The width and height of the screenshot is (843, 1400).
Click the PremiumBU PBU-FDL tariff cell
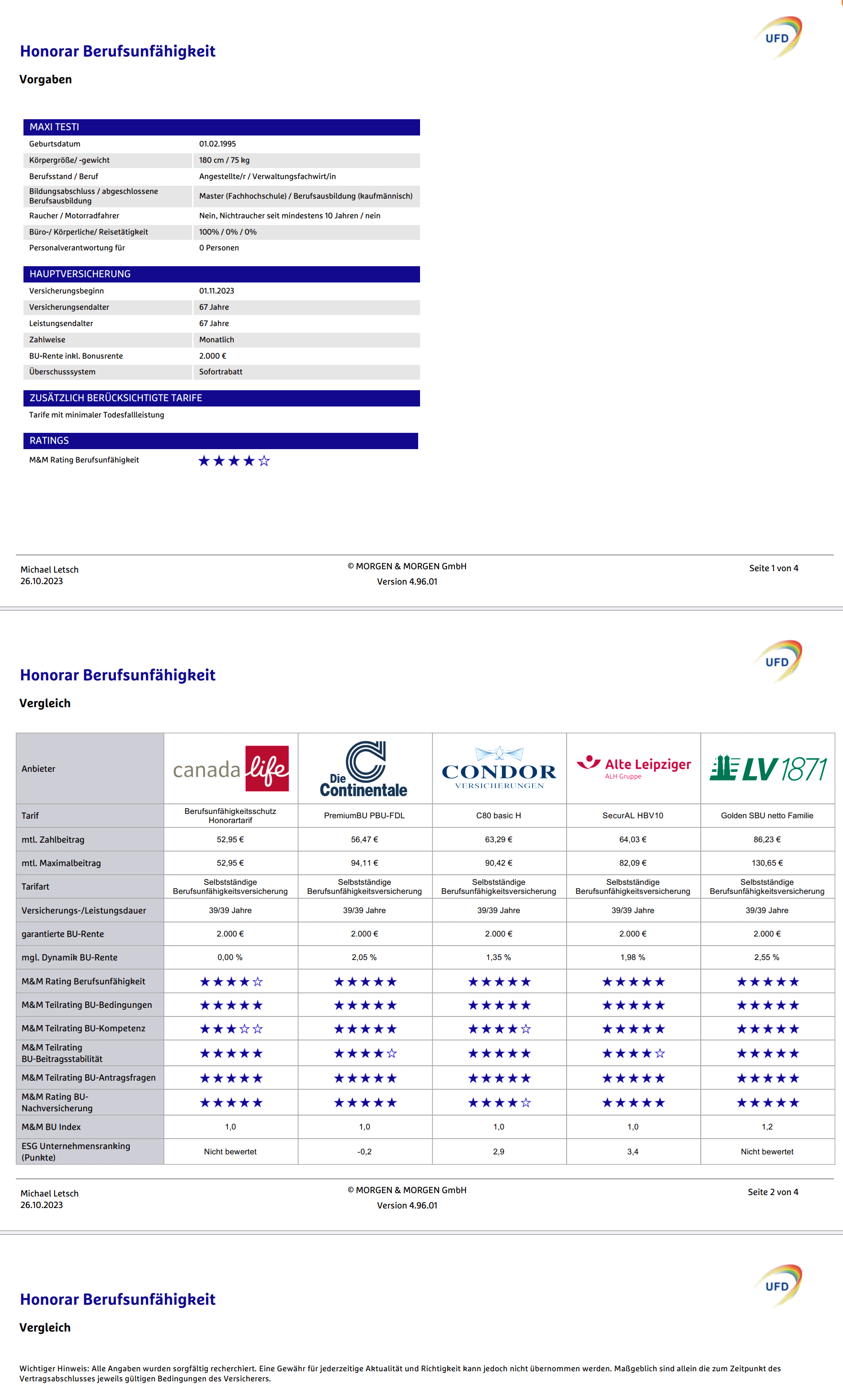click(x=365, y=815)
